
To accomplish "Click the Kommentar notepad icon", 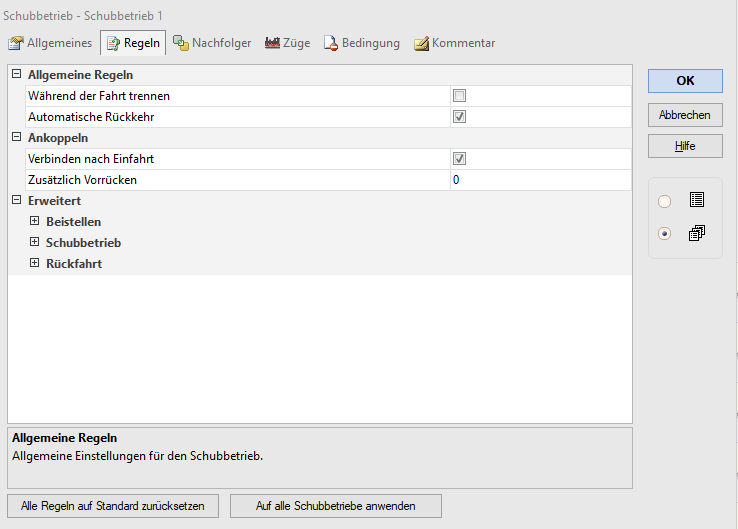I will pos(421,43).
